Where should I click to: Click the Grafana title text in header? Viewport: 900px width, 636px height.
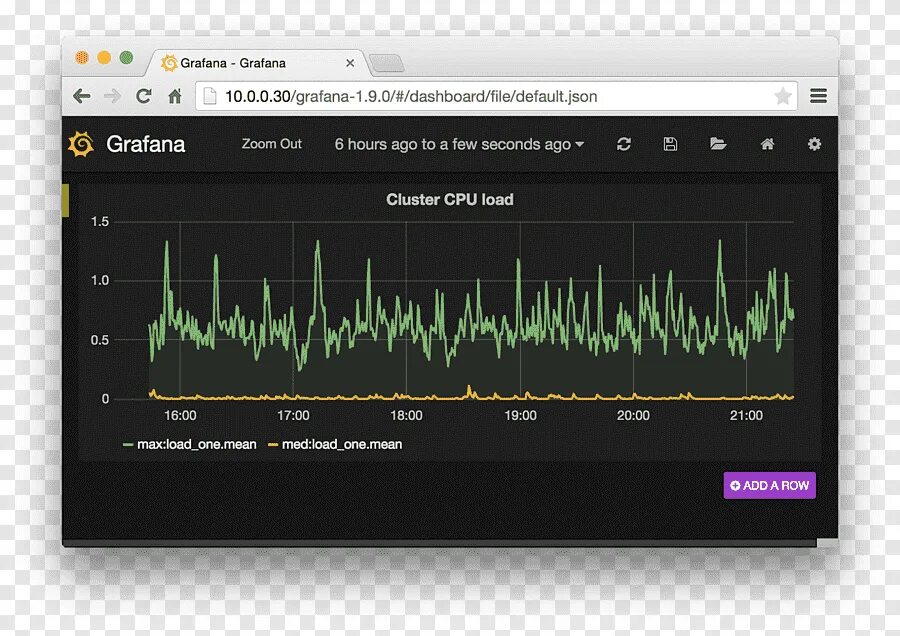tap(146, 144)
